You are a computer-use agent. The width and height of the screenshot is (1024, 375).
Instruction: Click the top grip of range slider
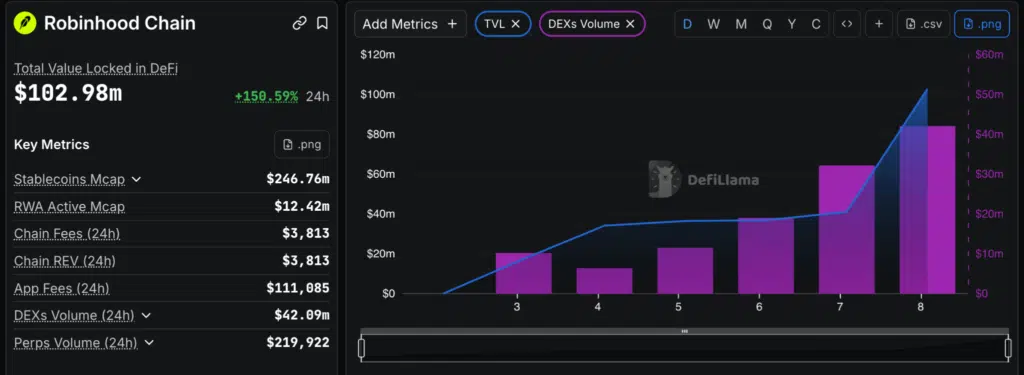684,331
